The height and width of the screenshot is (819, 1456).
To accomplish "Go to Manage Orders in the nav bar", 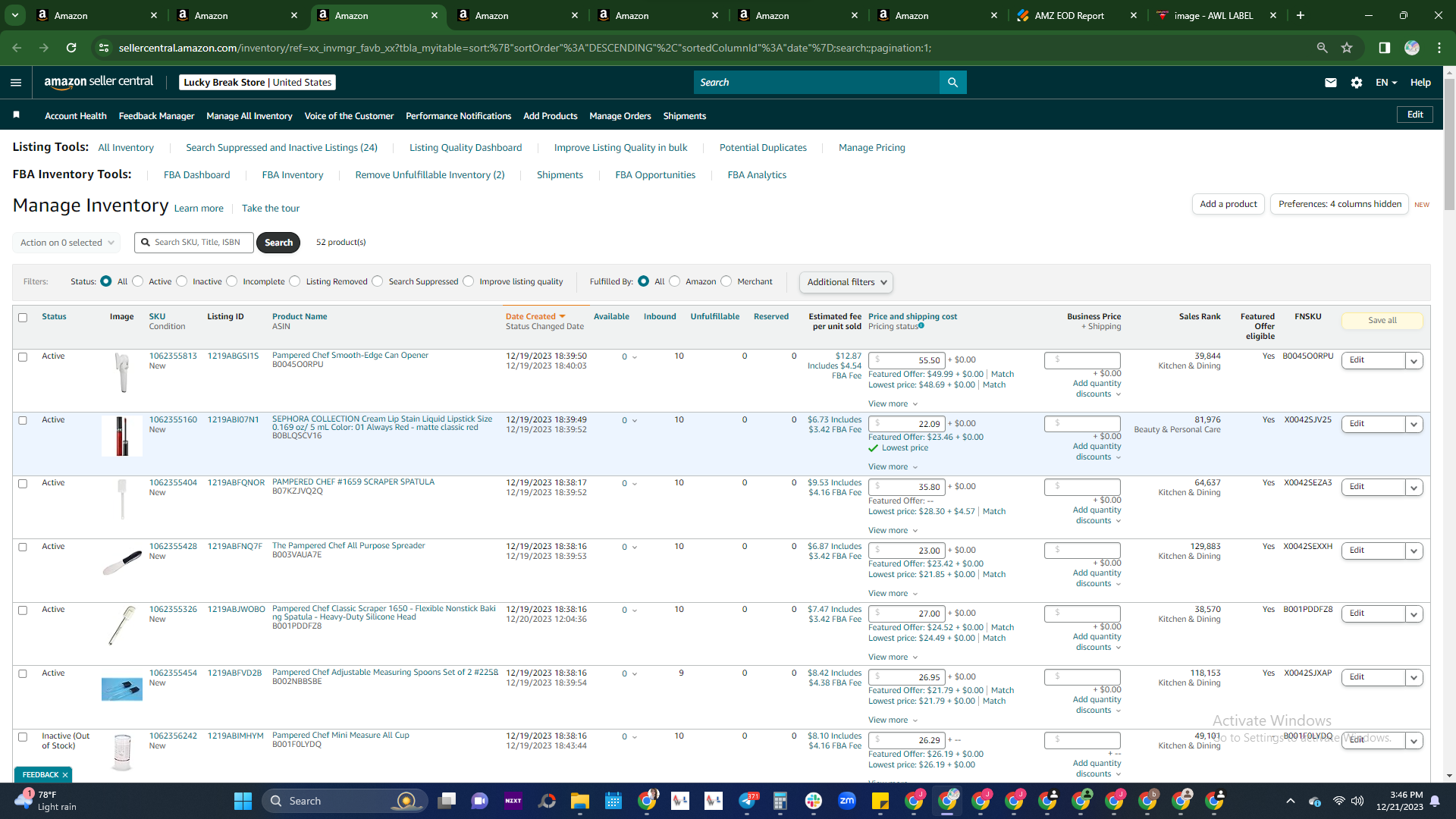I will (620, 116).
